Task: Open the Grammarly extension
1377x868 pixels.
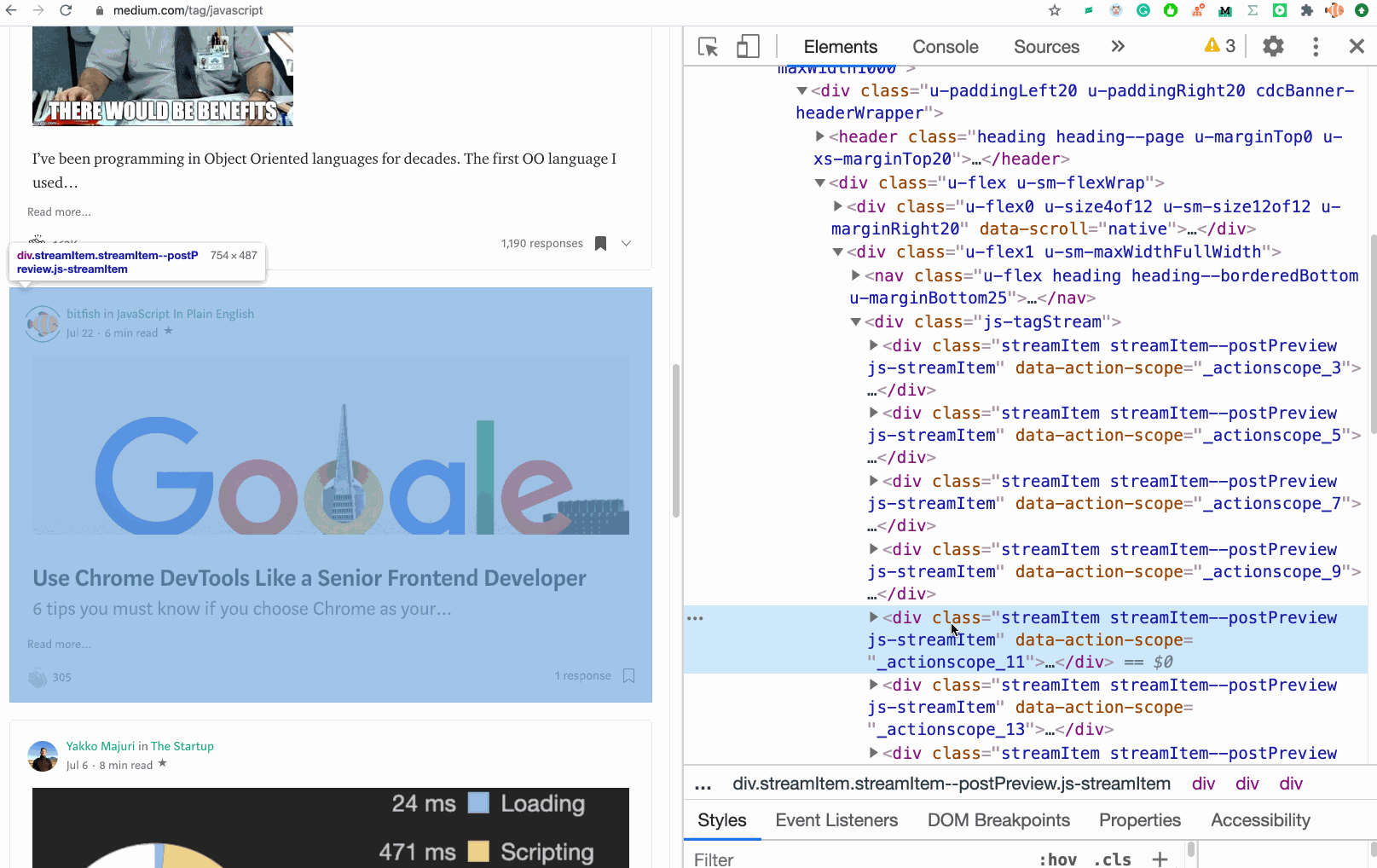Action: 1143,10
